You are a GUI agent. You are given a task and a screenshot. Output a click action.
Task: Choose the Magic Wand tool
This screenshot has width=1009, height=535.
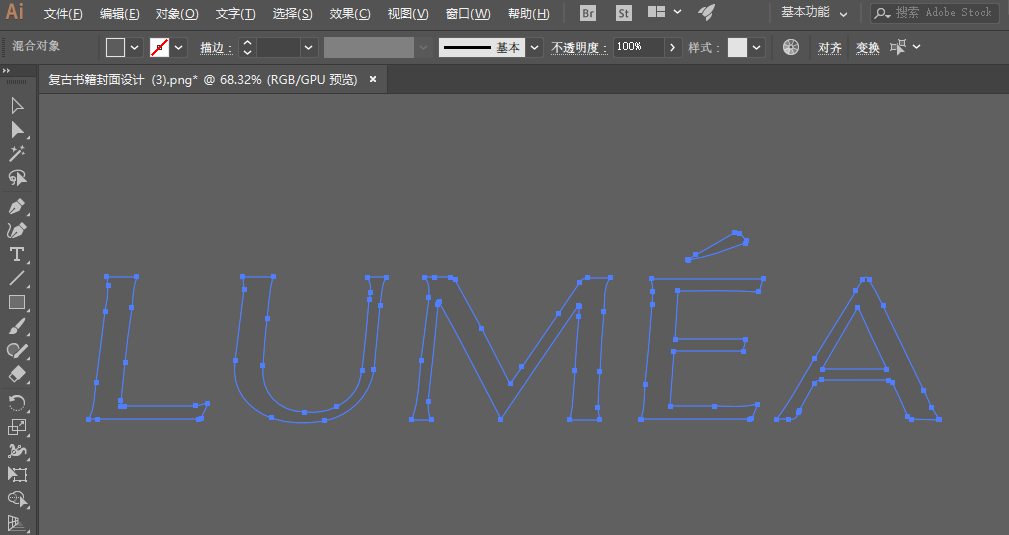point(17,153)
